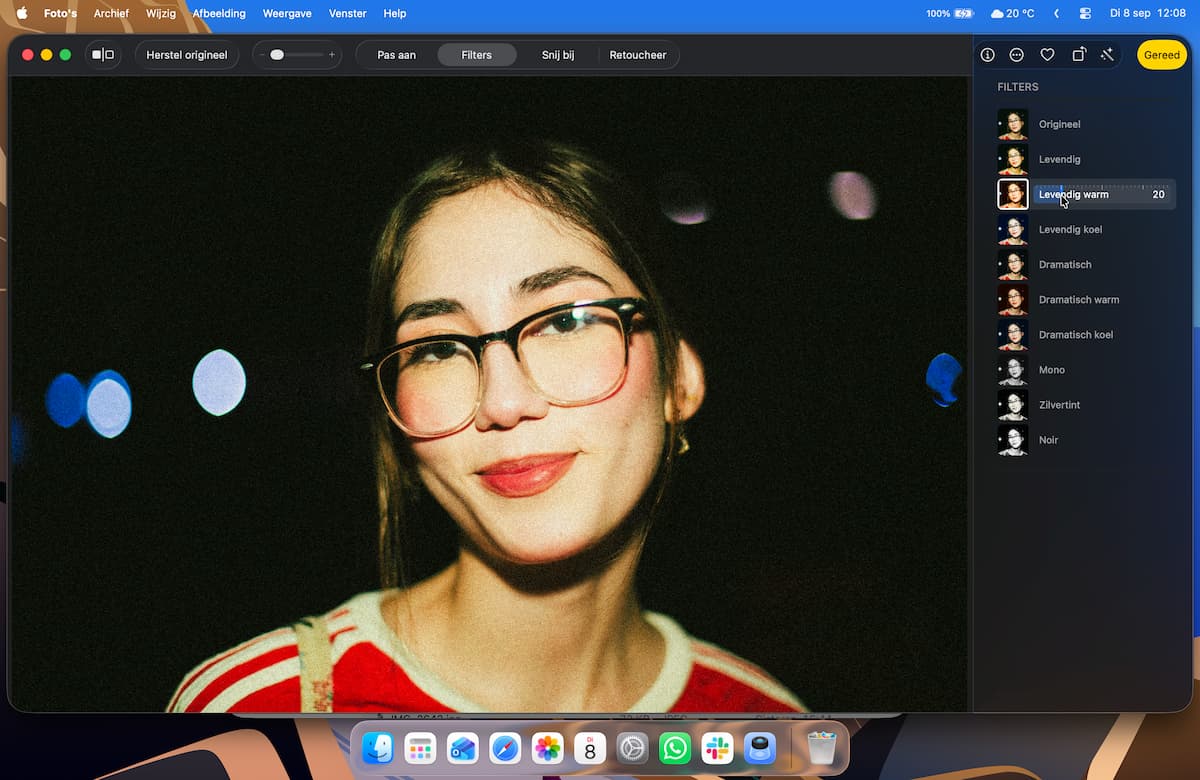Open the Trash in the Dock
1200x780 pixels.
(x=821, y=748)
